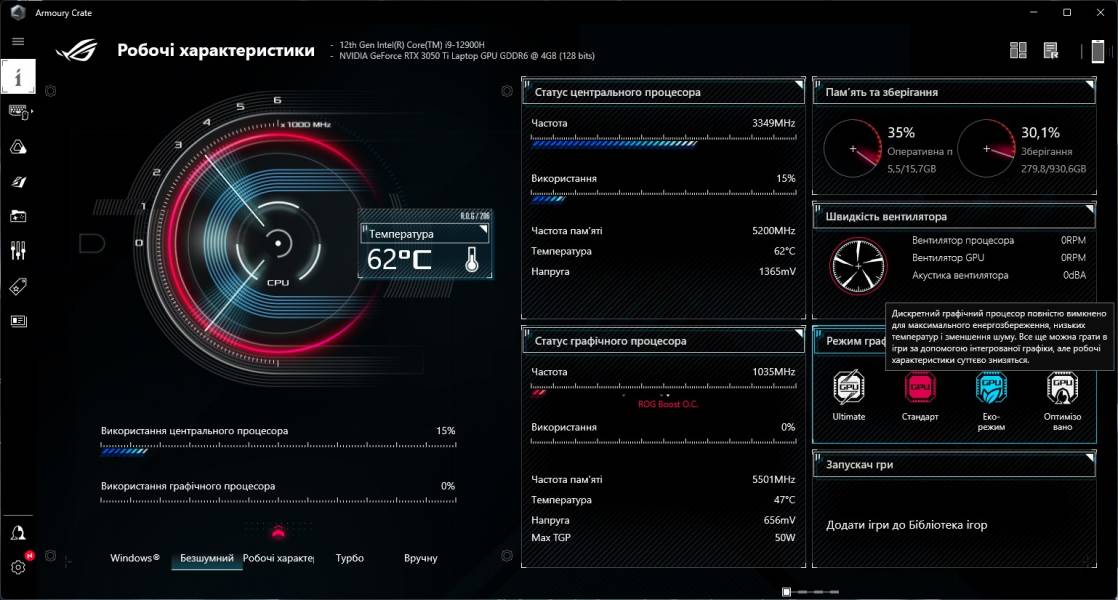Open the settings gear icon
The image size is (1118, 600).
pyautogui.click(x=18, y=567)
